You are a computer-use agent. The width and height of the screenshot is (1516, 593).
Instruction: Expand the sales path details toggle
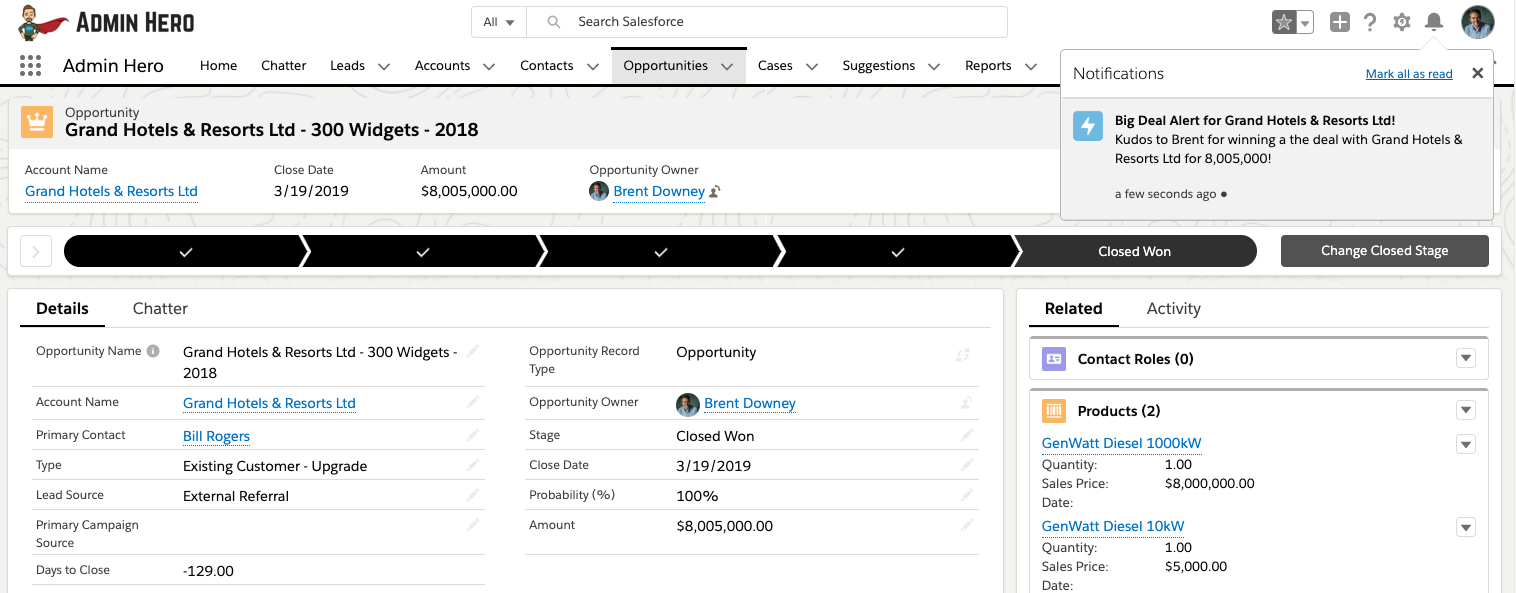36,251
